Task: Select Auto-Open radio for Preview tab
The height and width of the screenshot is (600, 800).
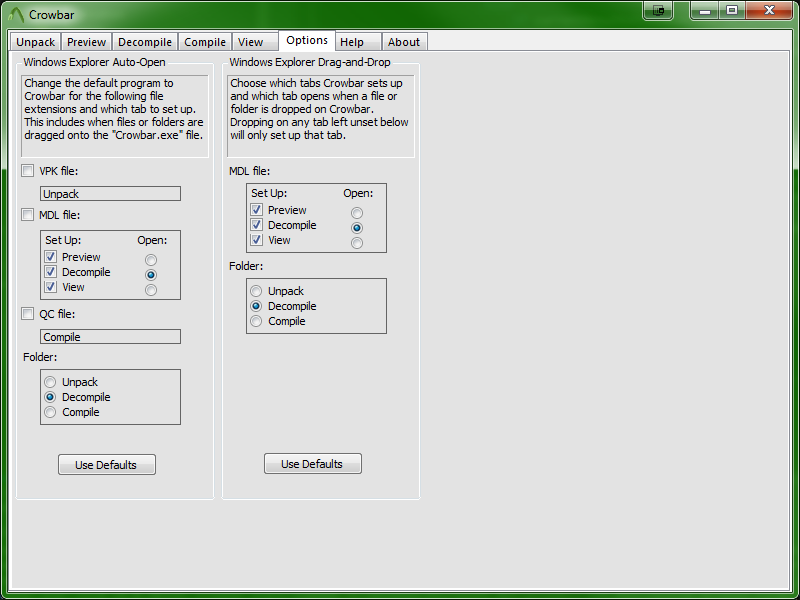Action: 151,260
